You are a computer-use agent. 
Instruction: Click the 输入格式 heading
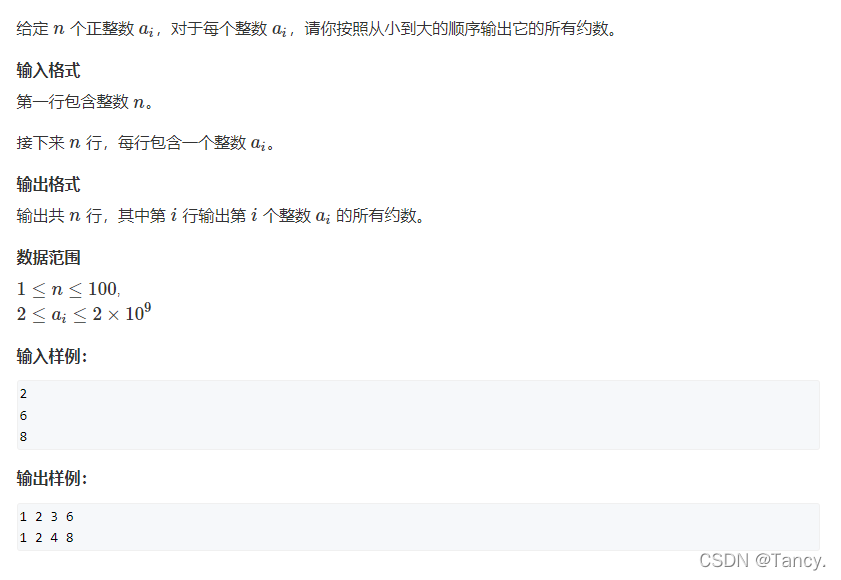click(48, 70)
